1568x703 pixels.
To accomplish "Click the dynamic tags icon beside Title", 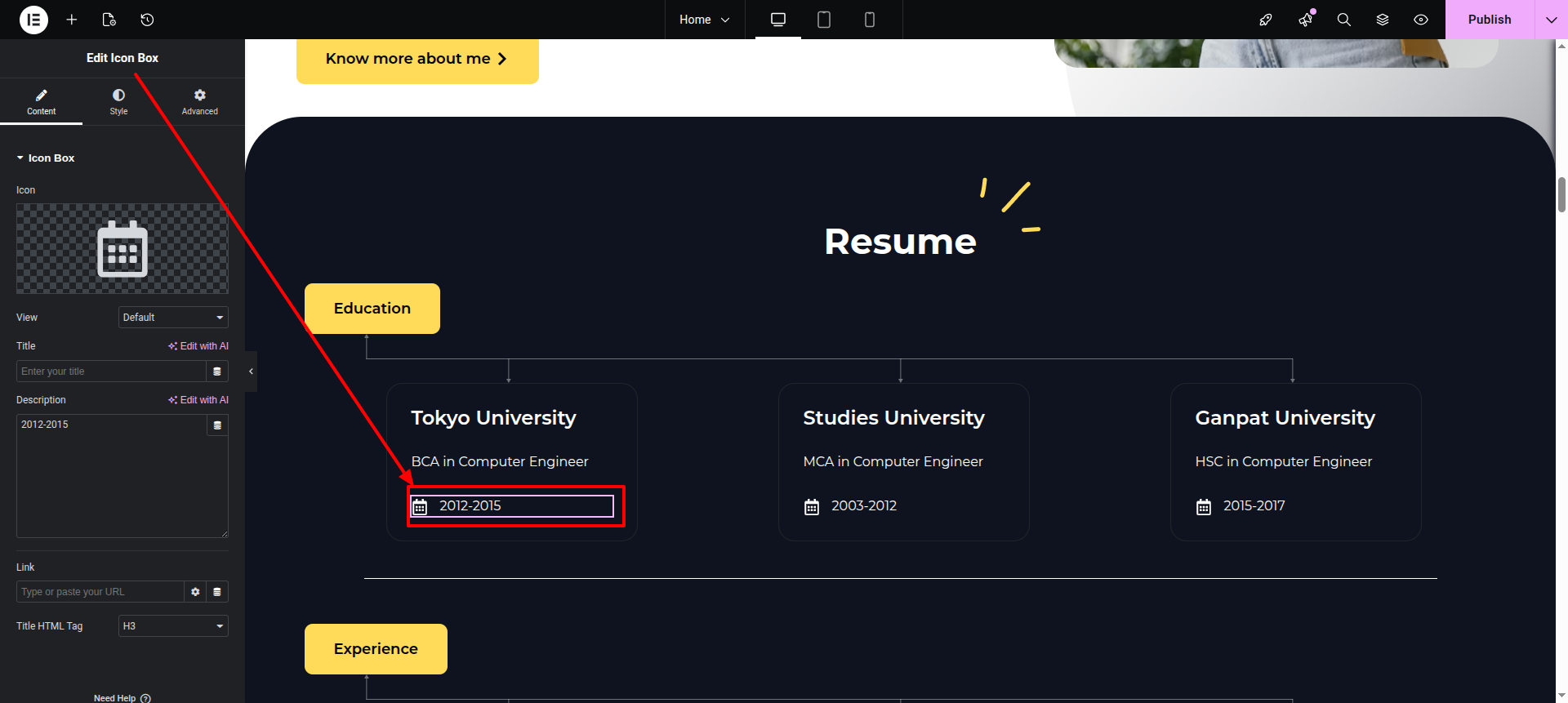I will pyautogui.click(x=217, y=372).
